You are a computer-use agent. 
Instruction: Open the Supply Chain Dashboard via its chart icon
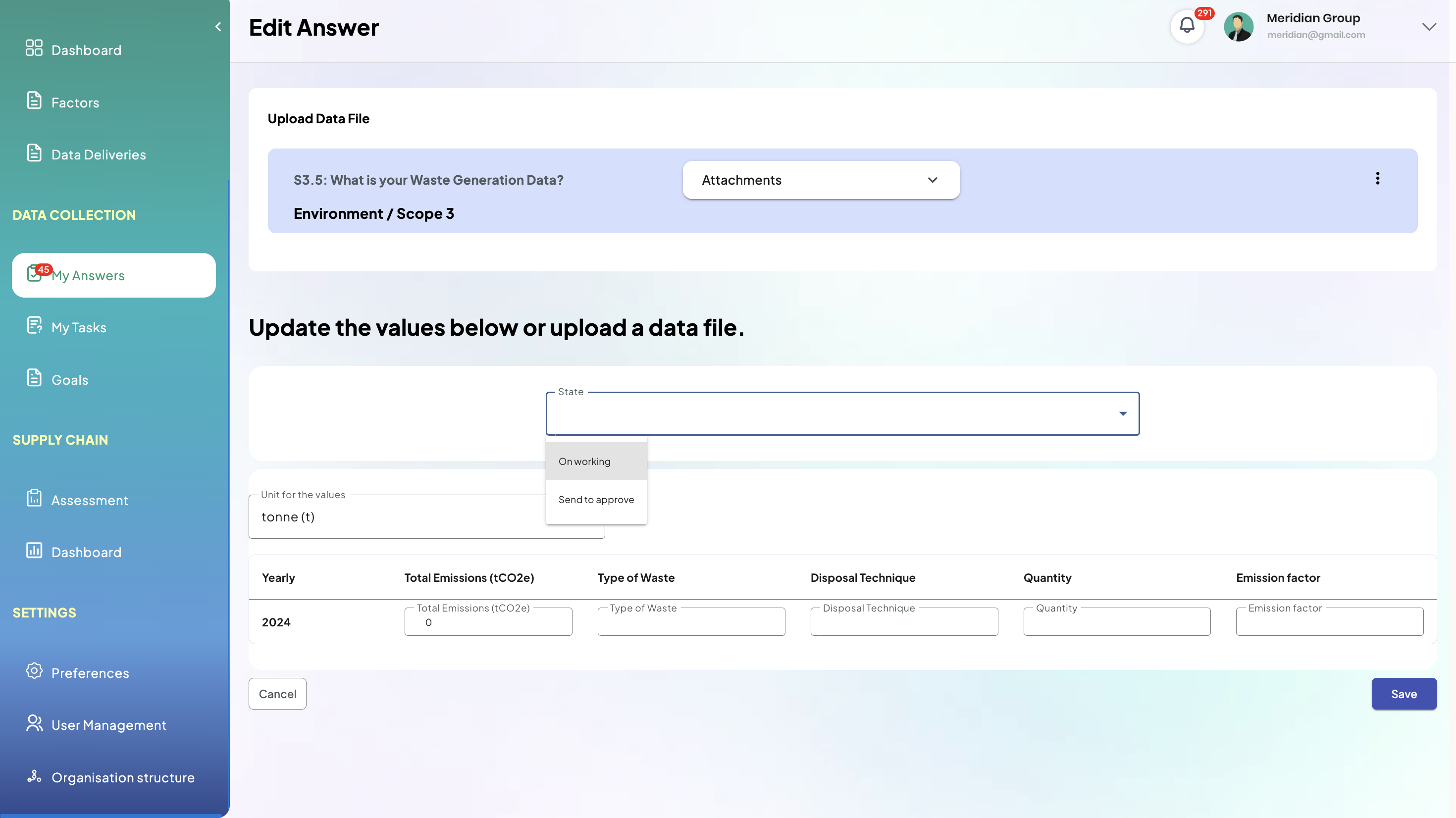tap(34, 550)
